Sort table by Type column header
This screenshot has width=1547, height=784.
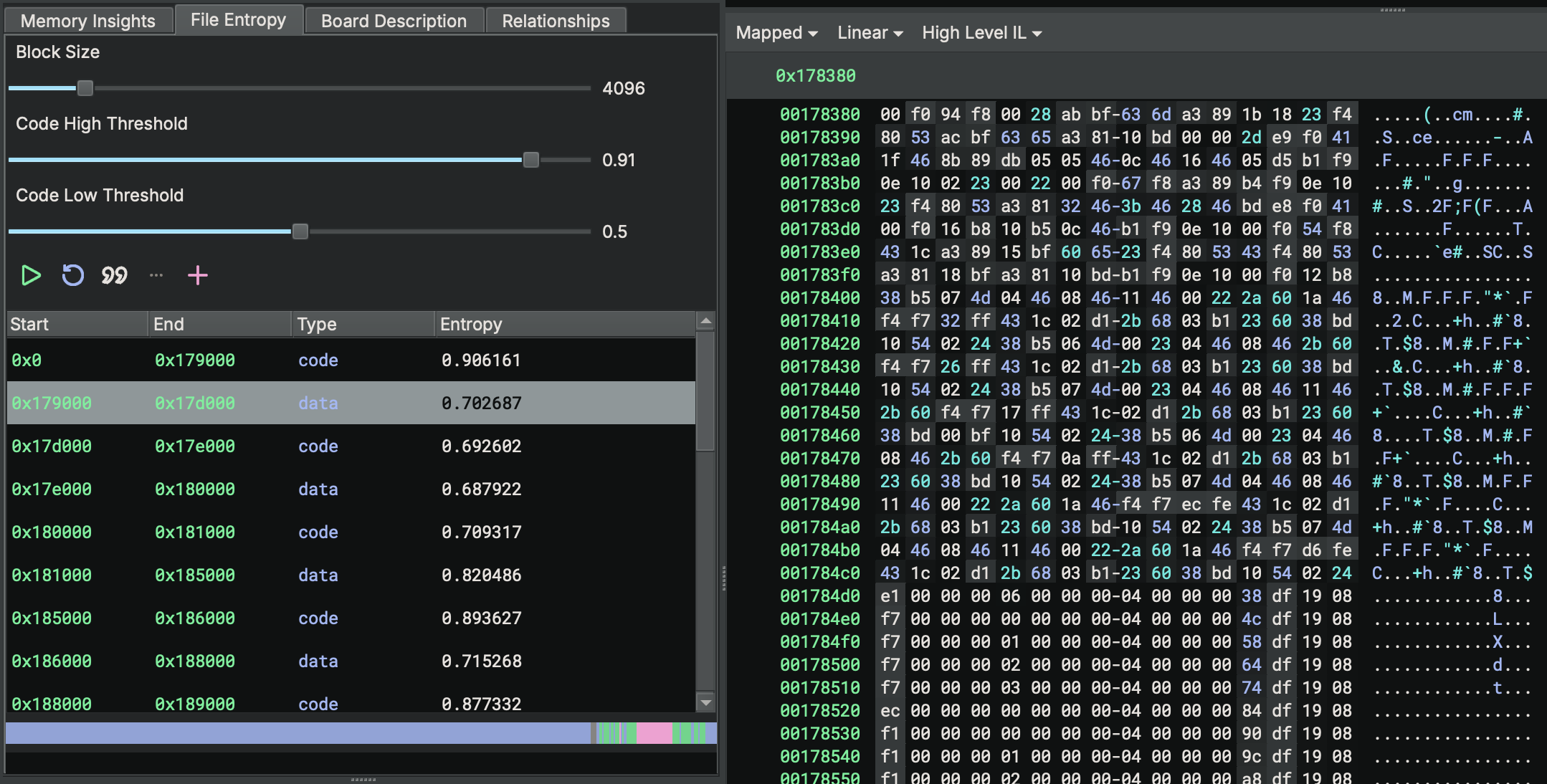tap(363, 324)
